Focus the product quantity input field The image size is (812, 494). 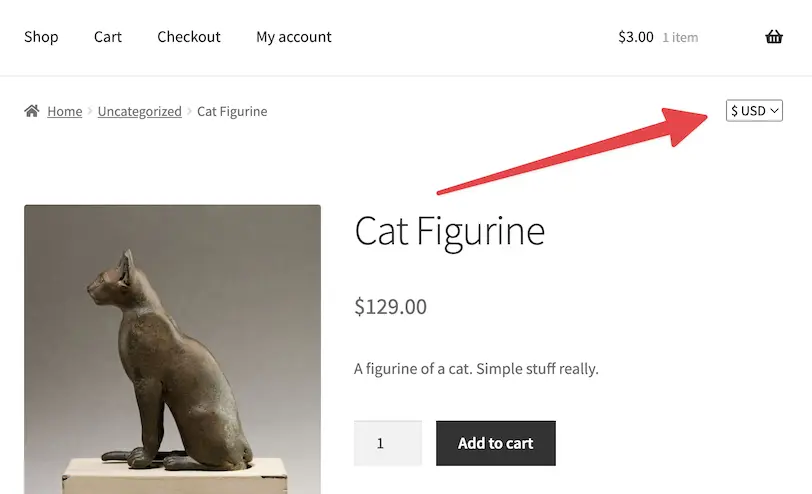pos(387,443)
